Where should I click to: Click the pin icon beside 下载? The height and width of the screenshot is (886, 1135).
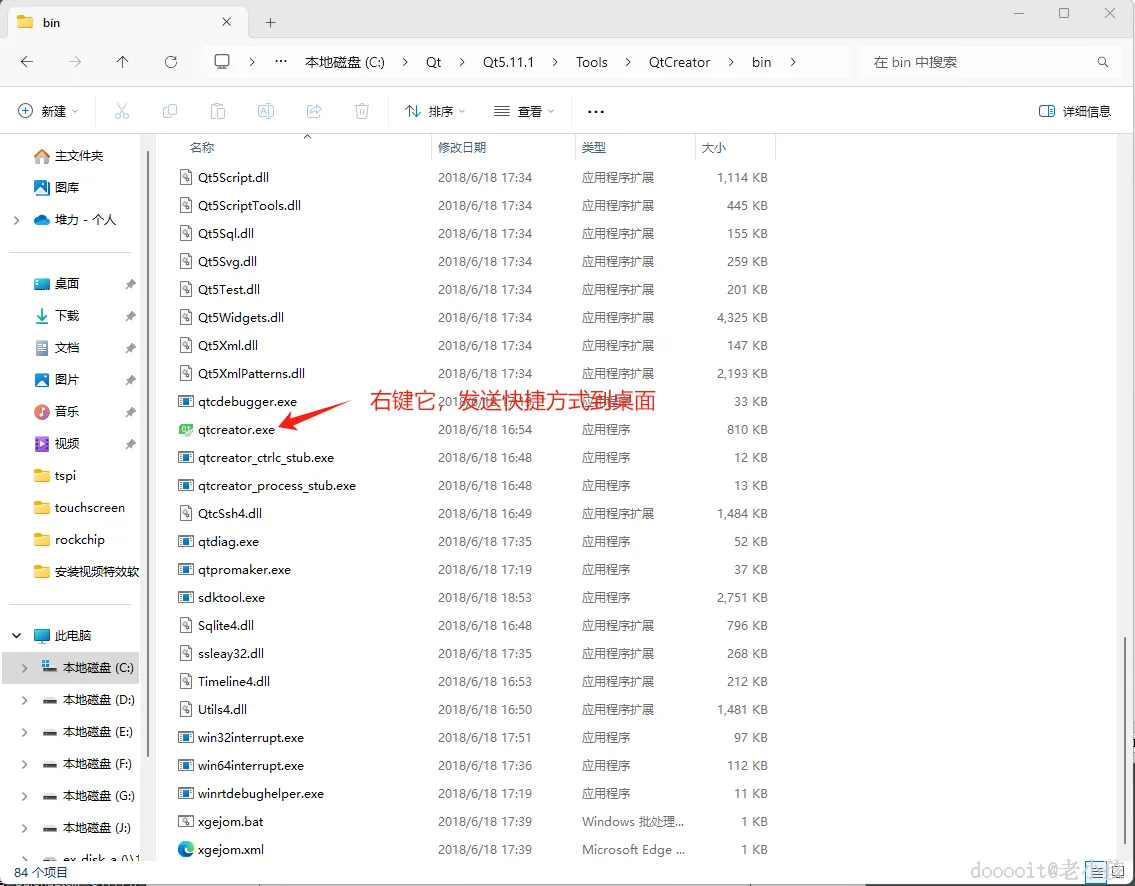(x=130, y=316)
